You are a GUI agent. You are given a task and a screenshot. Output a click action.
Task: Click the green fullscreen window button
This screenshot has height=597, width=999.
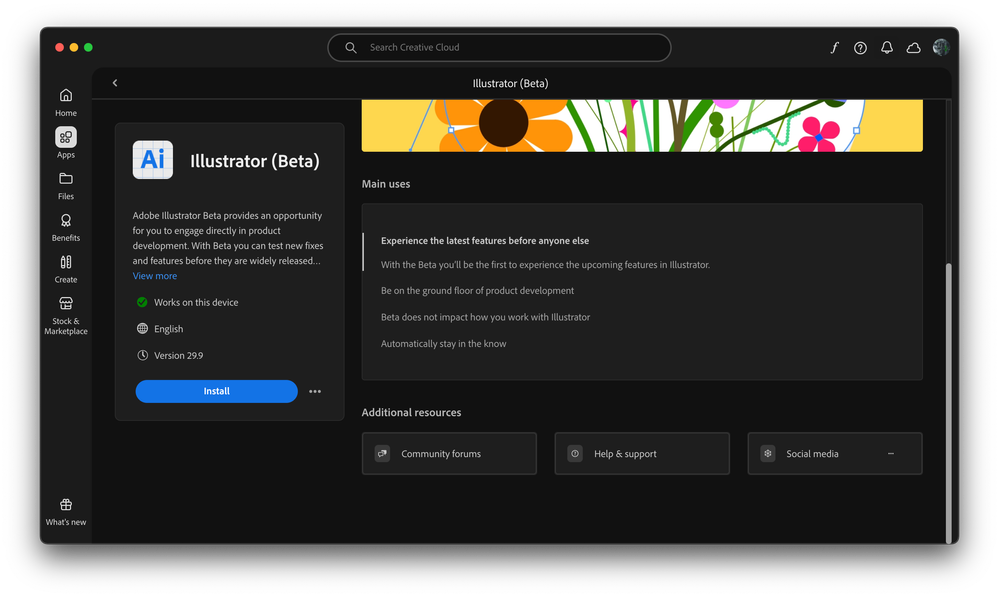[x=89, y=47]
